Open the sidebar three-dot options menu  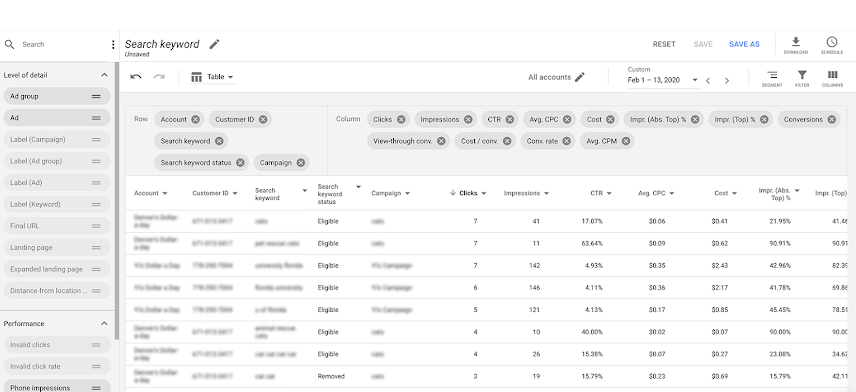click(x=113, y=44)
